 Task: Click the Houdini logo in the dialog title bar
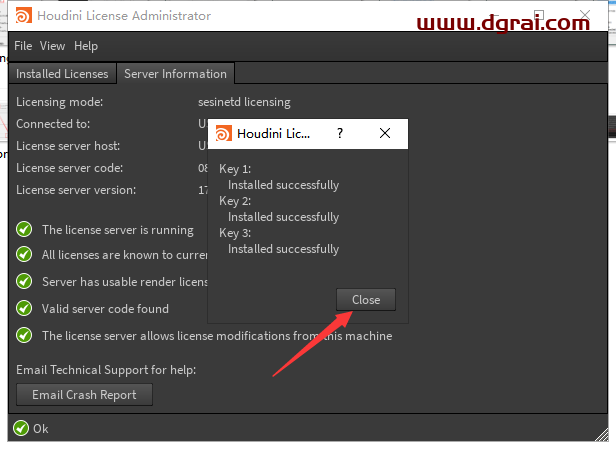tap(224, 134)
